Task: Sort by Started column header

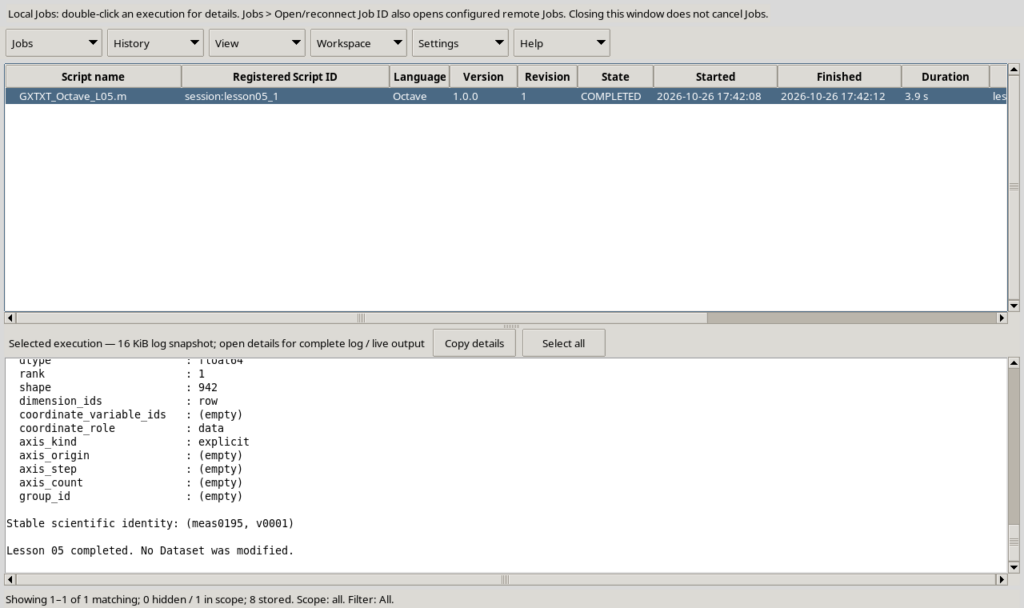Action: [715, 76]
